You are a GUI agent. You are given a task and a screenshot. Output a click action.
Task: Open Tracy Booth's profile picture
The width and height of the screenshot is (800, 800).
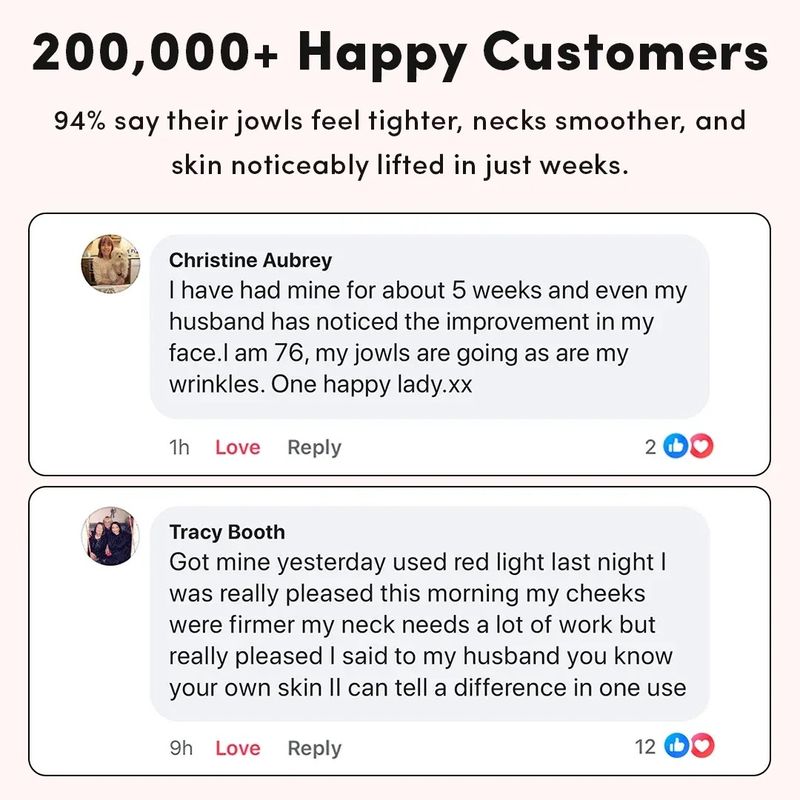tap(111, 536)
